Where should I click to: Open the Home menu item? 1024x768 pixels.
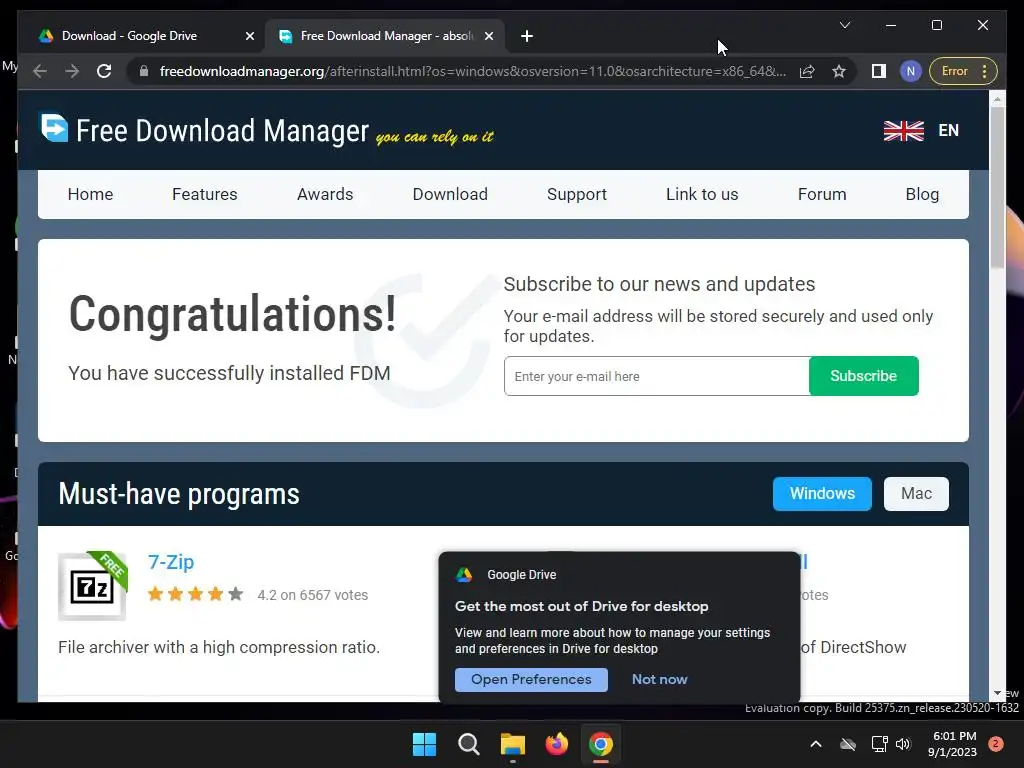pyautogui.click(x=90, y=194)
